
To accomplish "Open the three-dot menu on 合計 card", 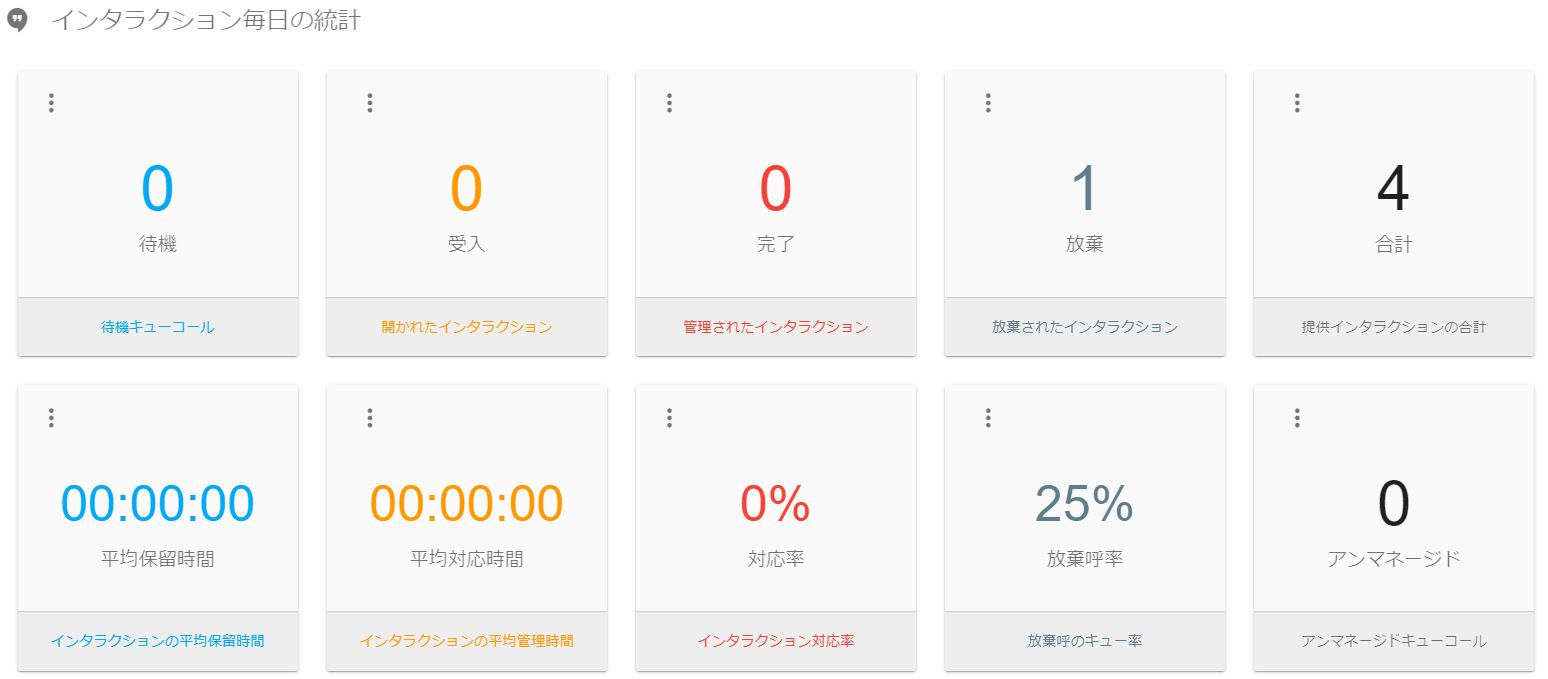I will tap(1297, 103).
